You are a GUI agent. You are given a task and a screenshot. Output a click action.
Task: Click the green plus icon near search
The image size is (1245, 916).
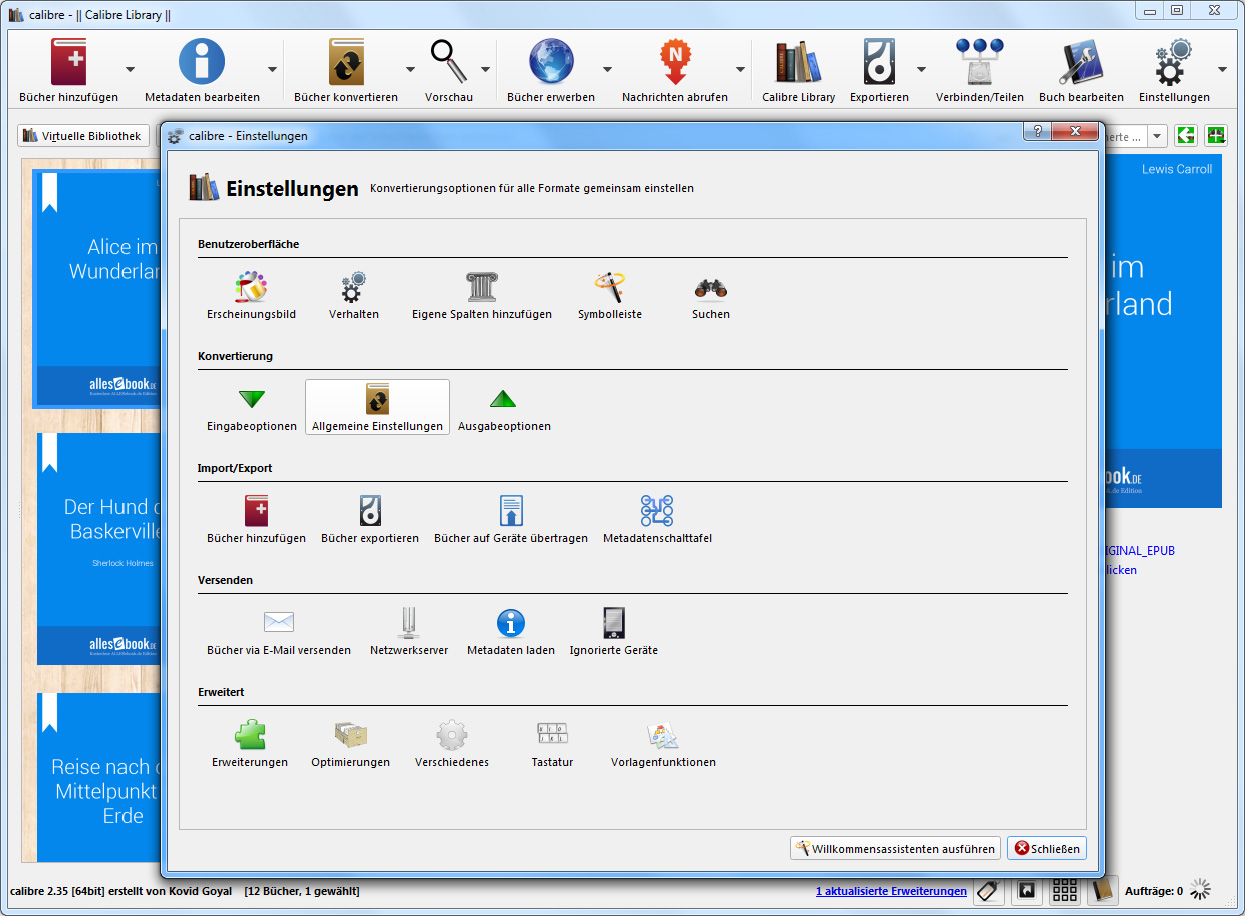click(x=1216, y=136)
